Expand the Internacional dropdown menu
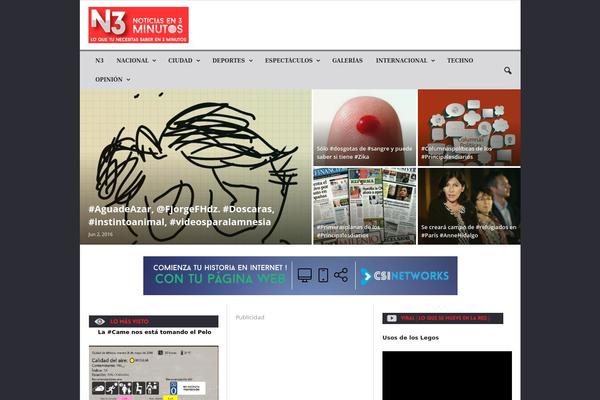The width and height of the screenshot is (600, 400). (405, 60)
